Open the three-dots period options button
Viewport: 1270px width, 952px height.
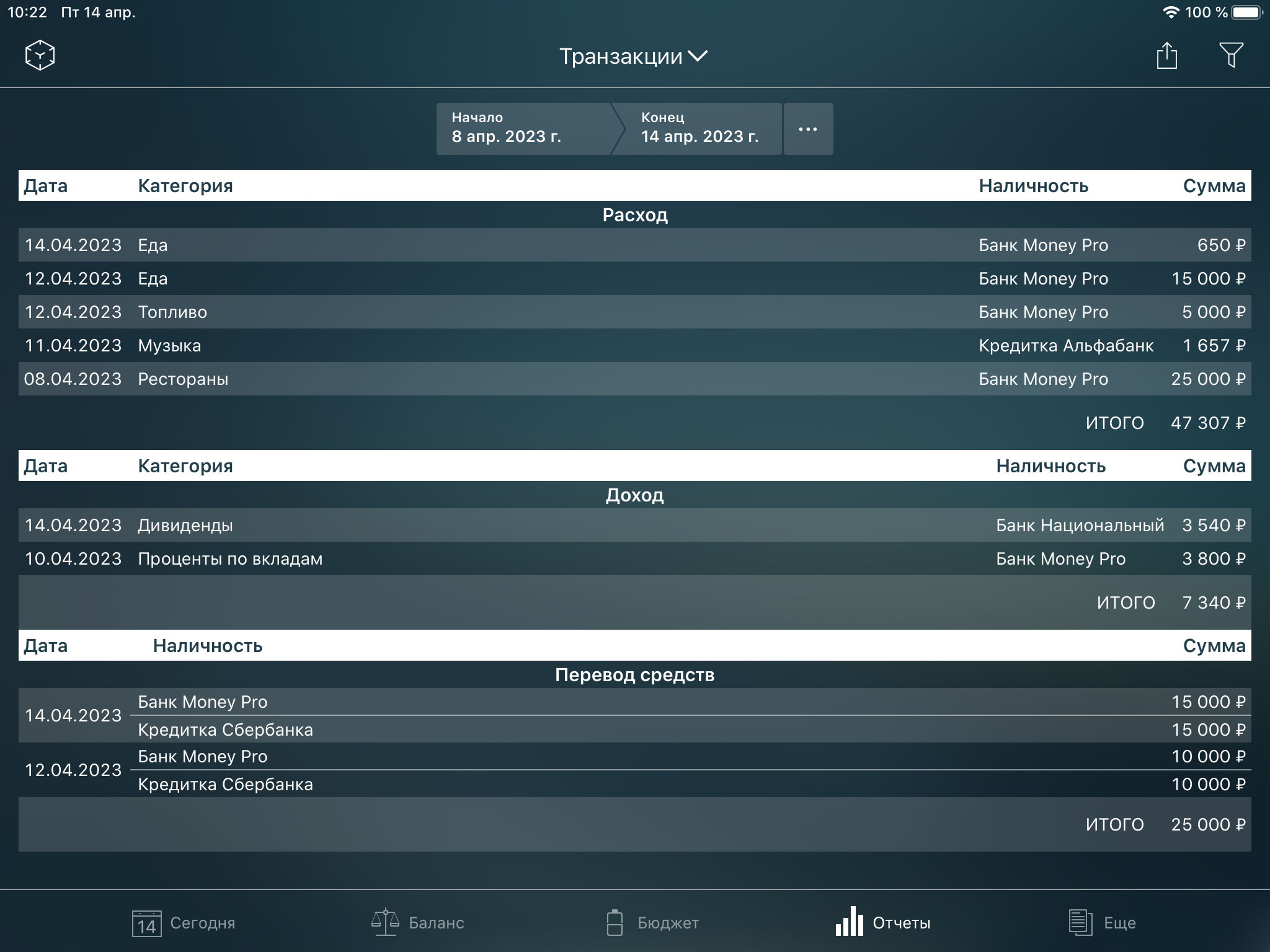pyautogui.click(x=808, y=129)
